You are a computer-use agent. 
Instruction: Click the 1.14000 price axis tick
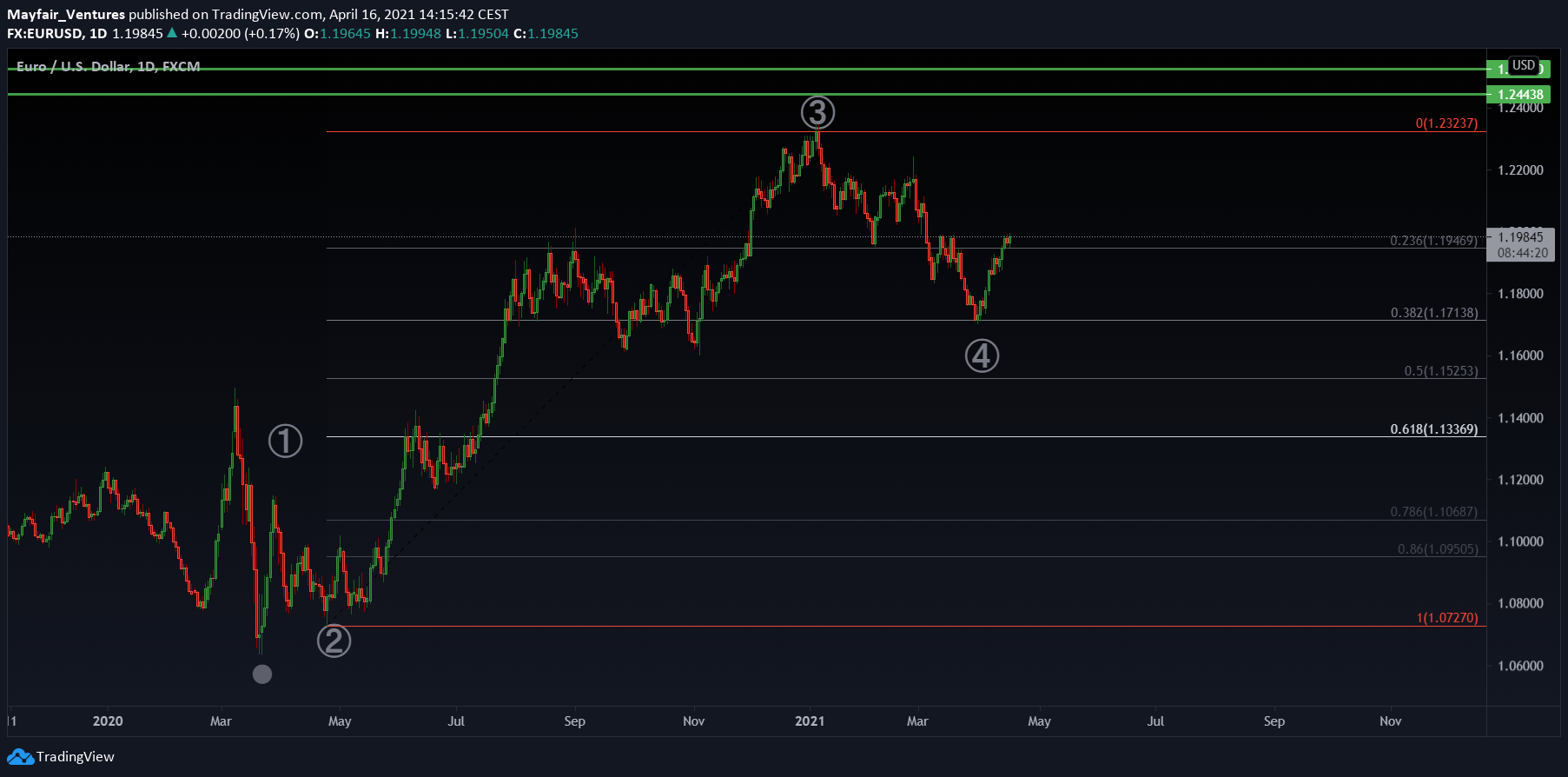[1520, 418]
